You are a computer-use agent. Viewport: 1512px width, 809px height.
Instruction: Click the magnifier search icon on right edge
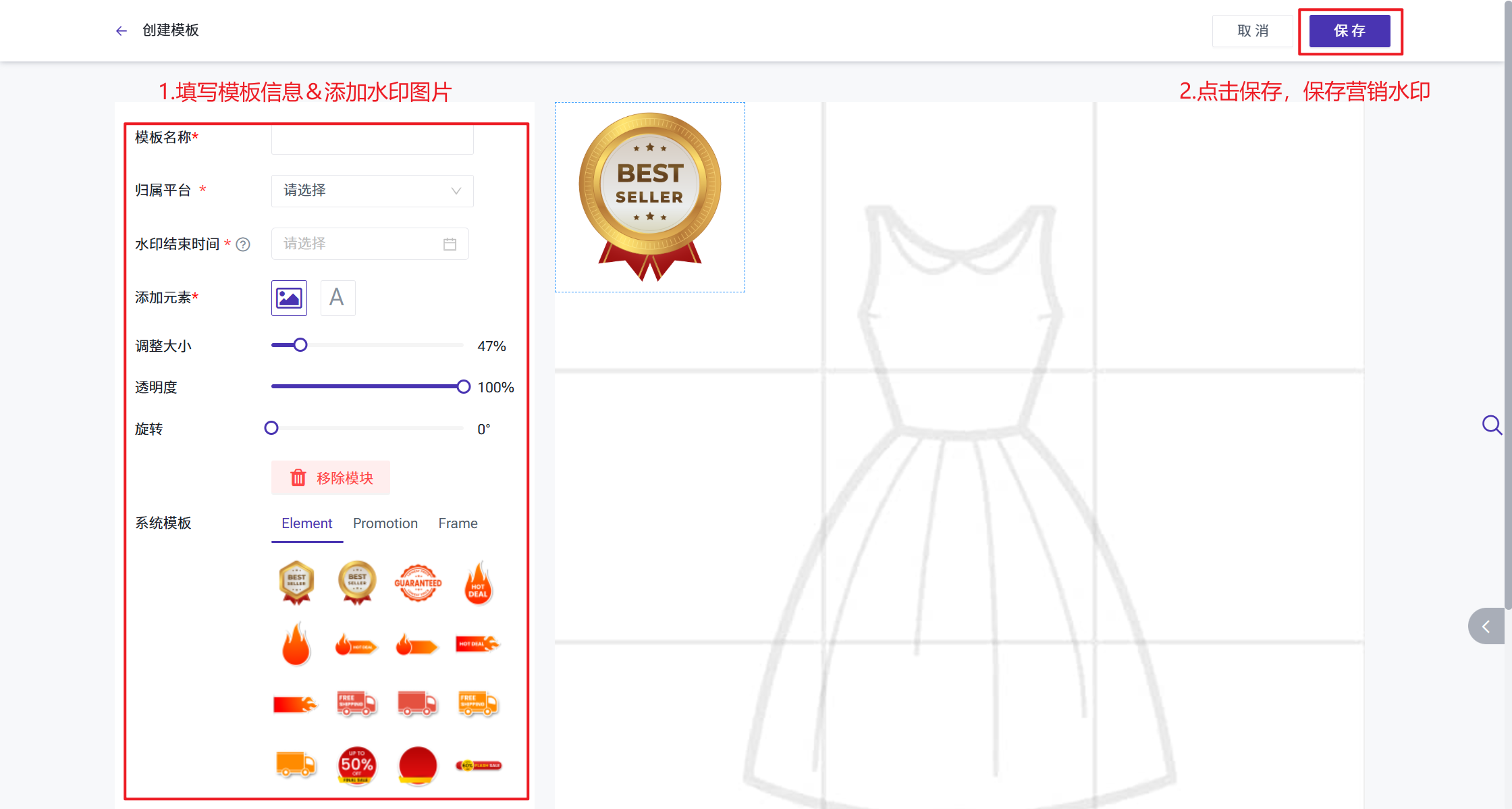coord(1491,425)
